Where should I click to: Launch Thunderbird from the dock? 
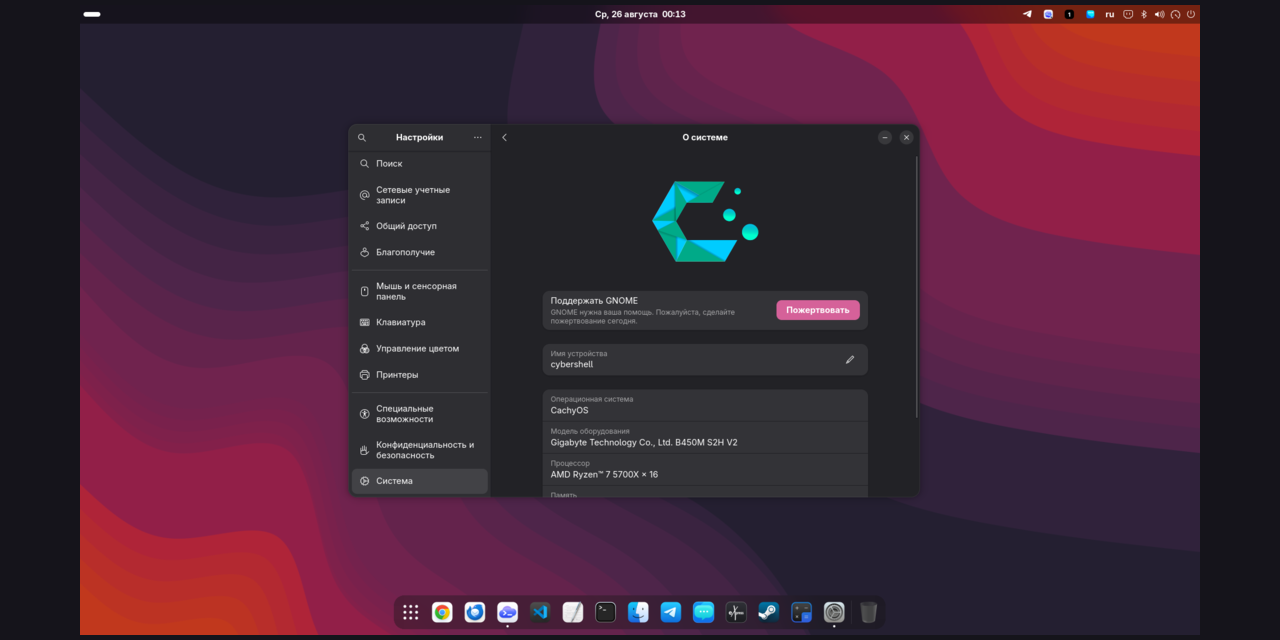coord(475,612)
